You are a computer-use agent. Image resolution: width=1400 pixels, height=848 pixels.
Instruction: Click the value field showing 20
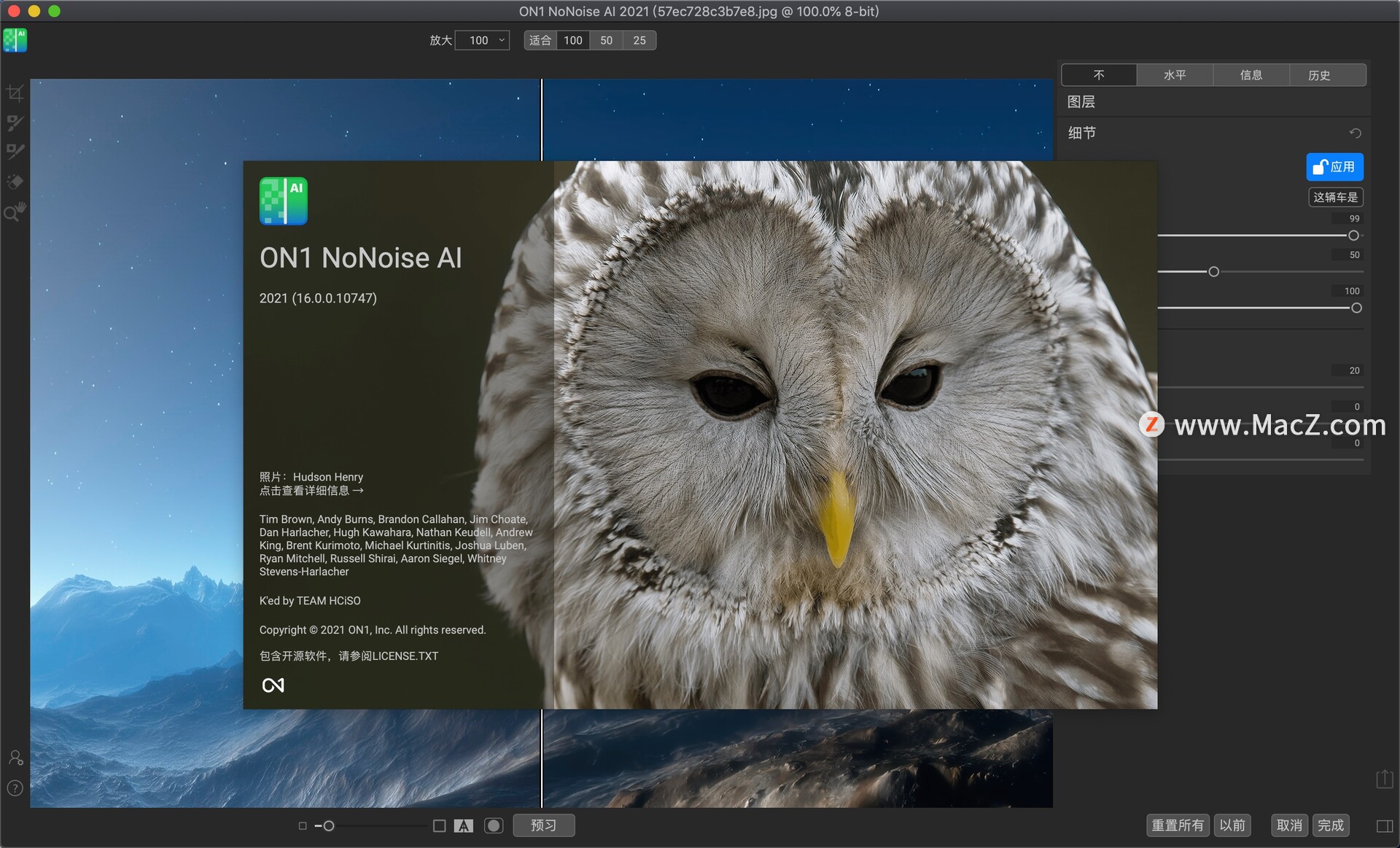coord(1347,370)
